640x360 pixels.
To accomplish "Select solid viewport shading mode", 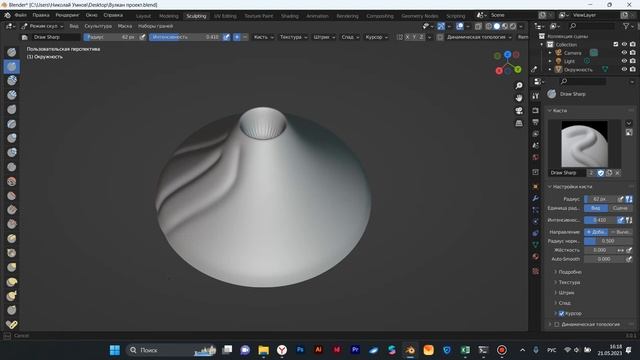I will pyautogui.click(x=497, y=26).
